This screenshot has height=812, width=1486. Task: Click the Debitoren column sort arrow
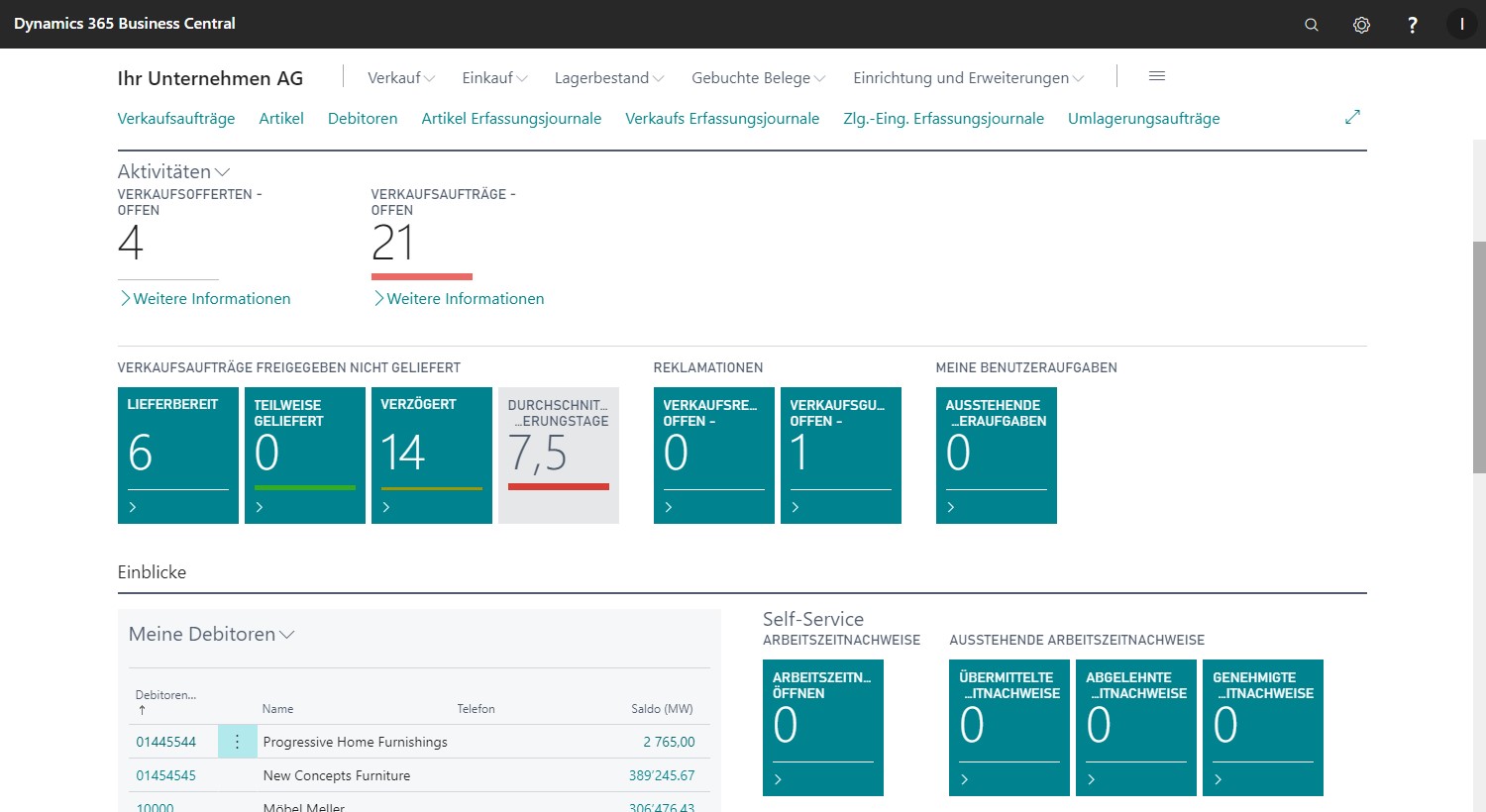click(142, 710)
